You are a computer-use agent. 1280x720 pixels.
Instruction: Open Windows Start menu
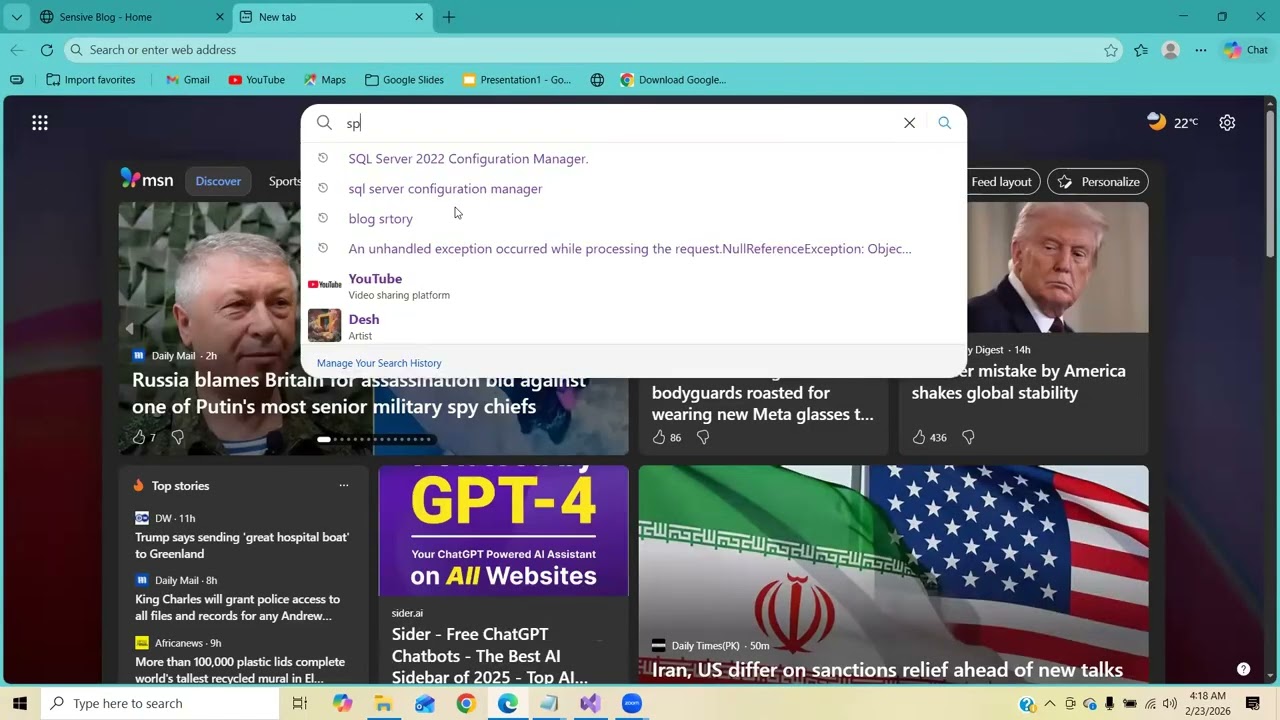coord(20,703)
